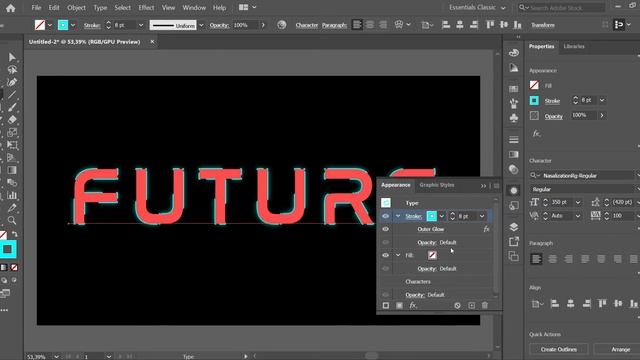Open Layers panel icon in dock
The width and height of the screenshot is (640, 360).
[514, 227]
